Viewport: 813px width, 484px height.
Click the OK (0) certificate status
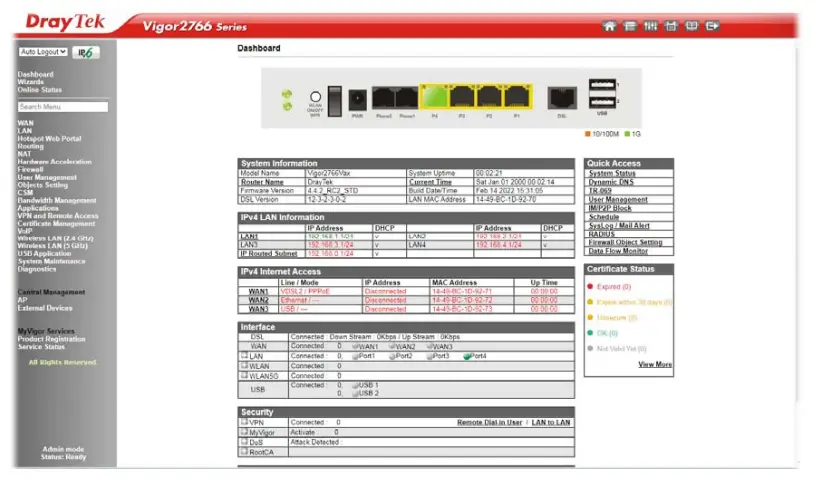(607, 333)
